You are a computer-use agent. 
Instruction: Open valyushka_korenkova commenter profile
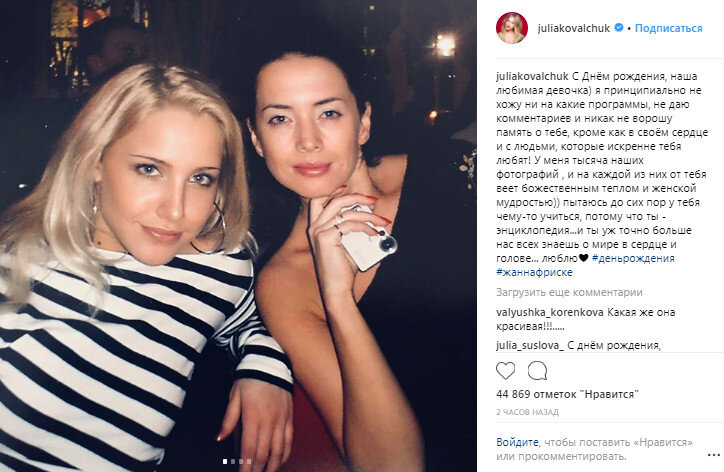(550, 313)
